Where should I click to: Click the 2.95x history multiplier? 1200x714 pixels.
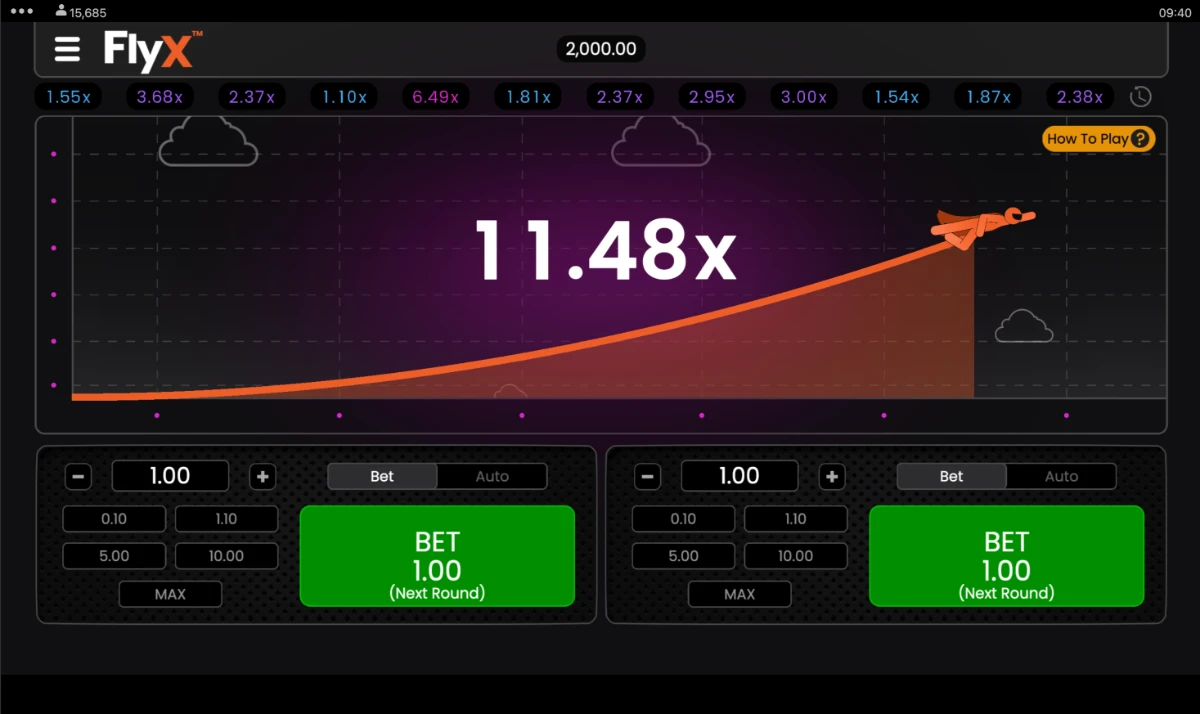[712, 97]
